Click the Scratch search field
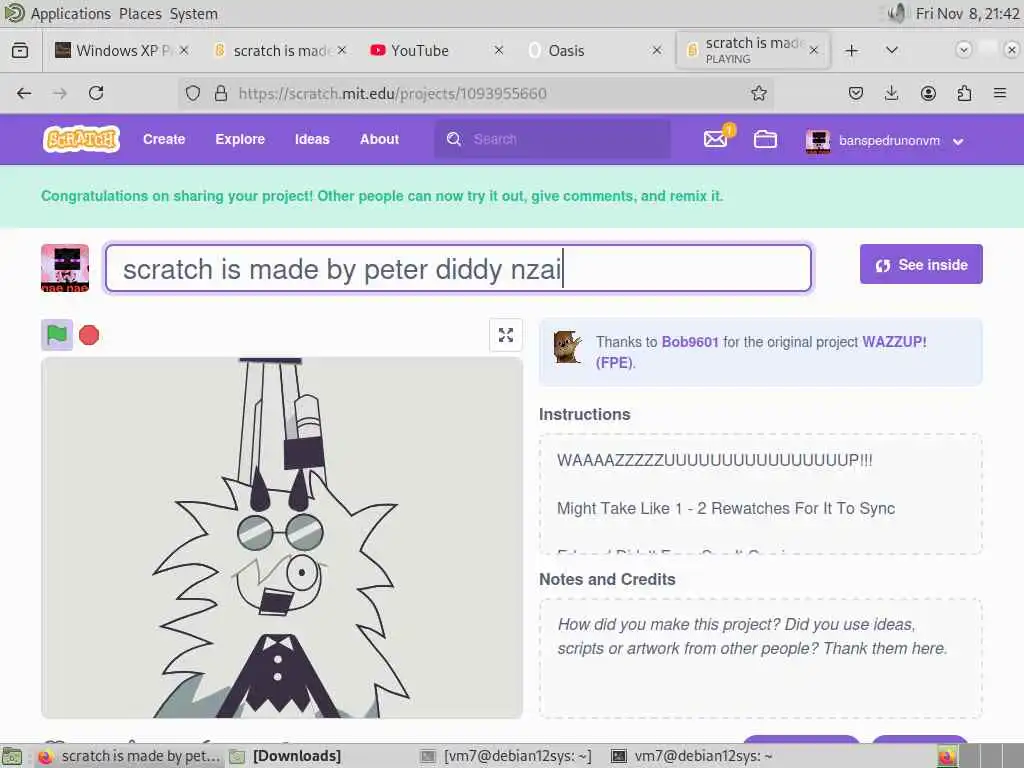Screen dimensions: 1024x768 click(x=552, y=139)
